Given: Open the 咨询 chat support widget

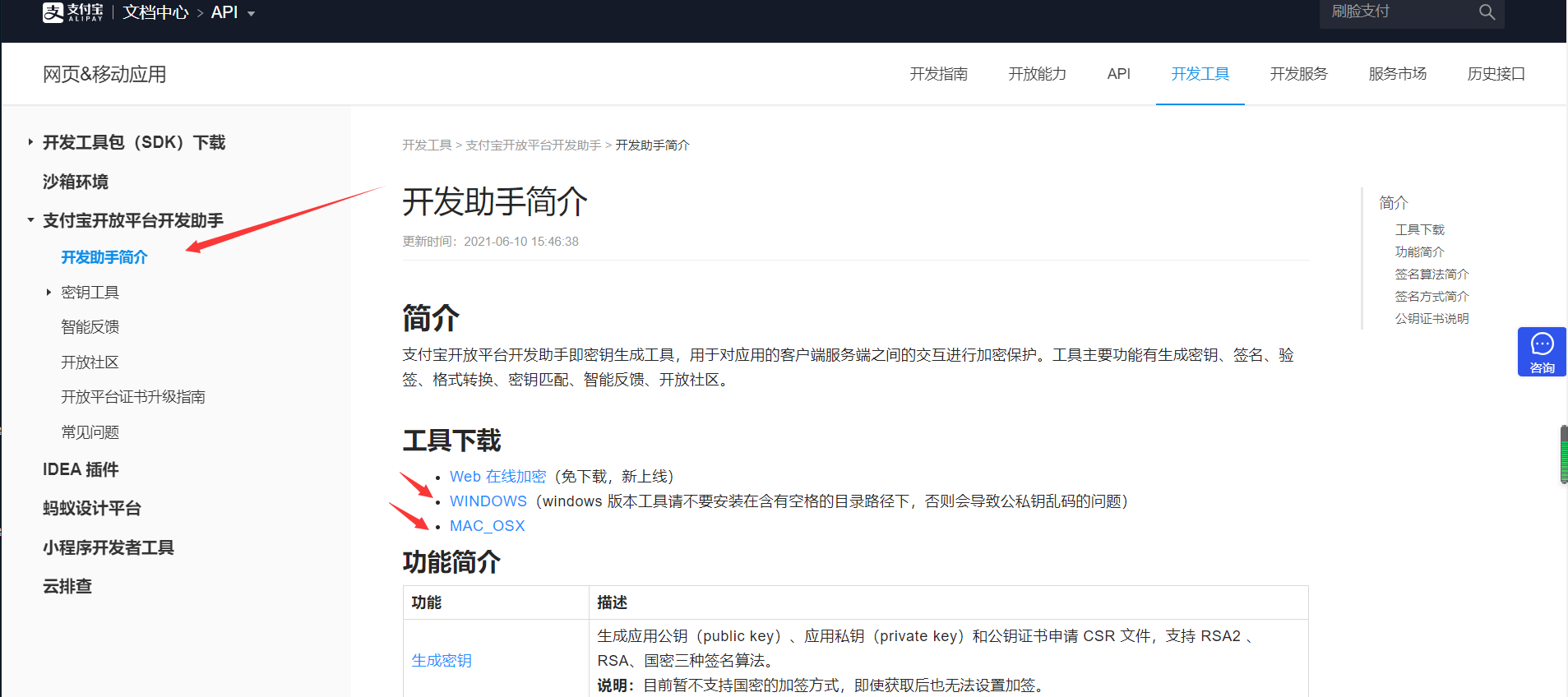Looking at the screenshot, I should pyautogui.click(x=1542, y=352).
